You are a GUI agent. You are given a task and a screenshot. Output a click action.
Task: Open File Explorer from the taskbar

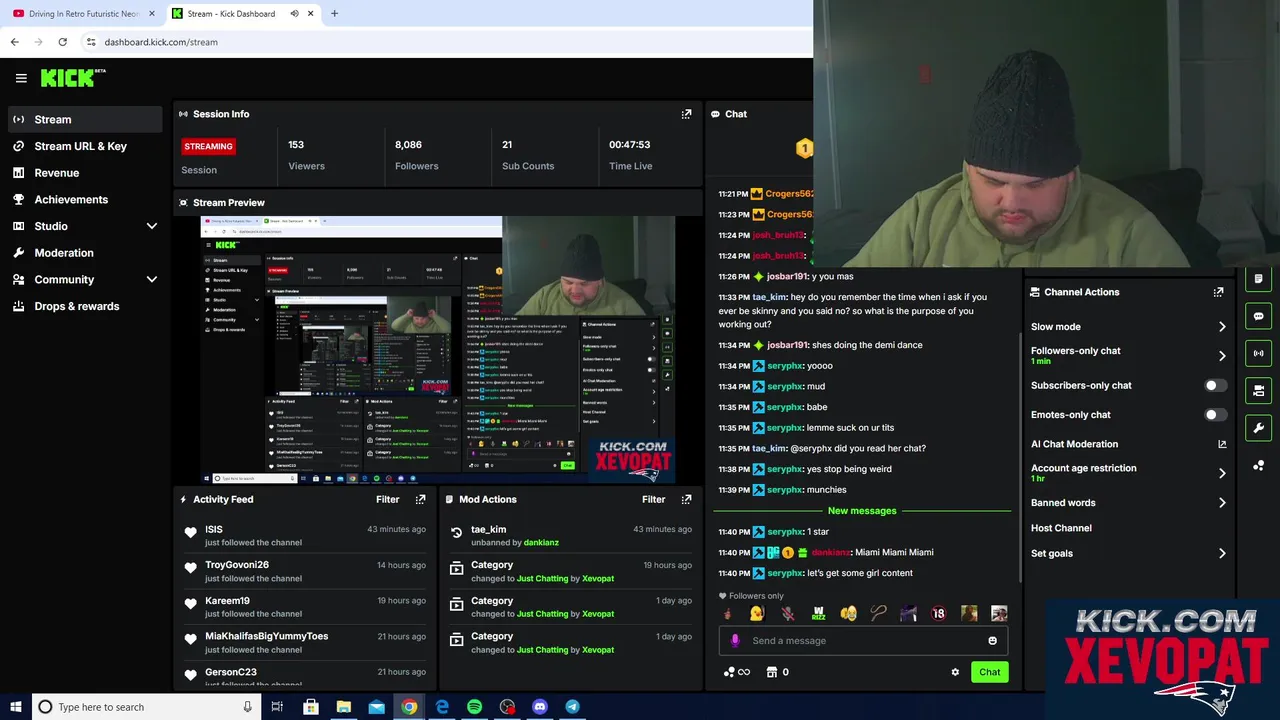(343, 707)
